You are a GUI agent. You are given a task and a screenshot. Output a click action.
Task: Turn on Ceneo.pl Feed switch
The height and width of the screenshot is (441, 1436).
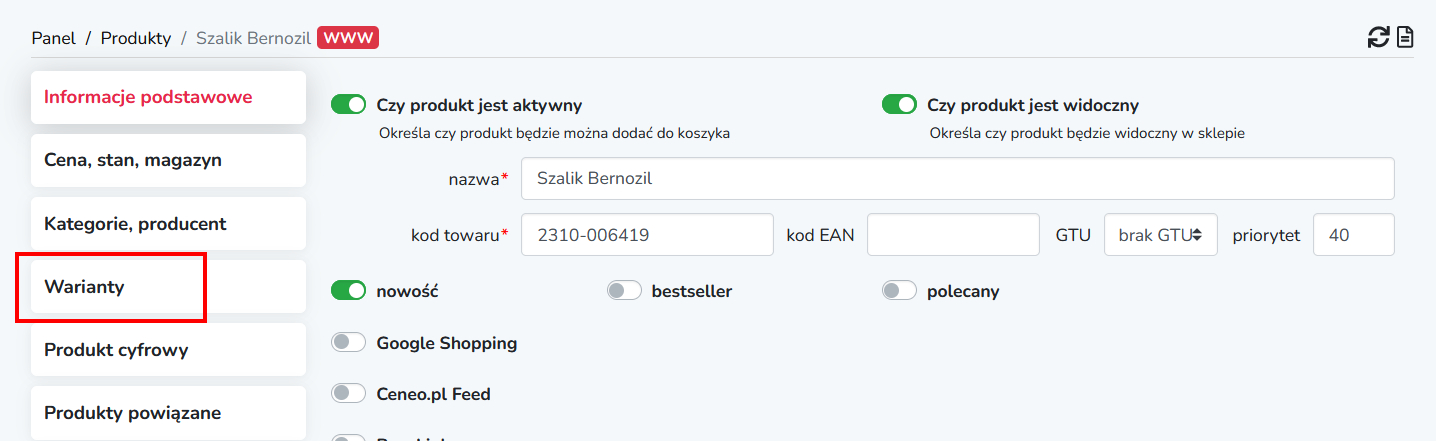point(349,394)
